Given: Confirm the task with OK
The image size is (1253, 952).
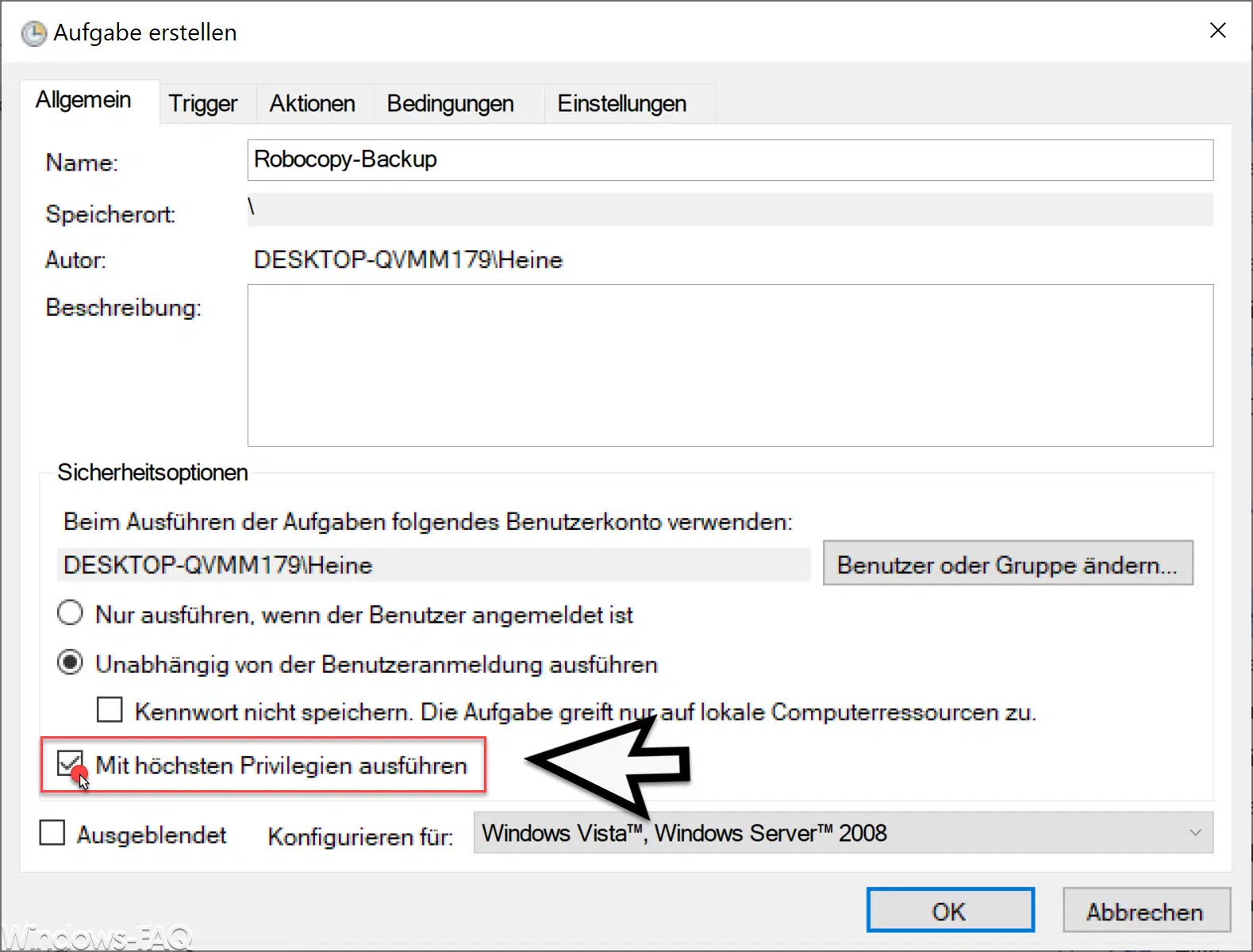Looking at the screenshot, I should click(950, 911).
